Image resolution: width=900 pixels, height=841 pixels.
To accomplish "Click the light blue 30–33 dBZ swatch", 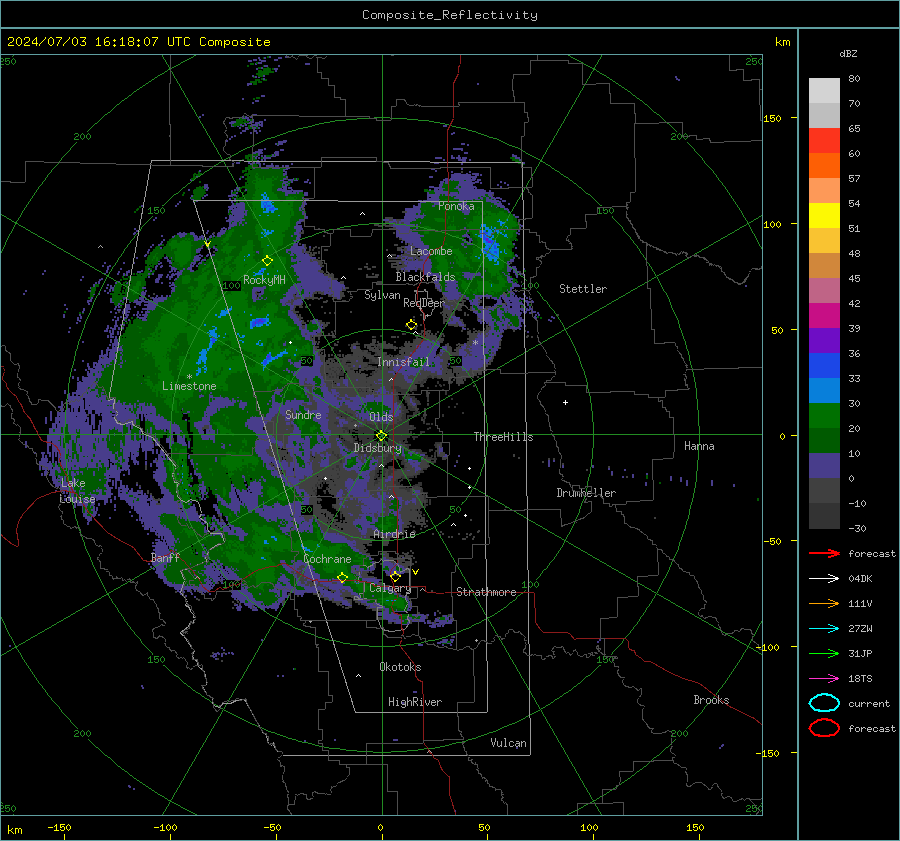I will [824, 391].
